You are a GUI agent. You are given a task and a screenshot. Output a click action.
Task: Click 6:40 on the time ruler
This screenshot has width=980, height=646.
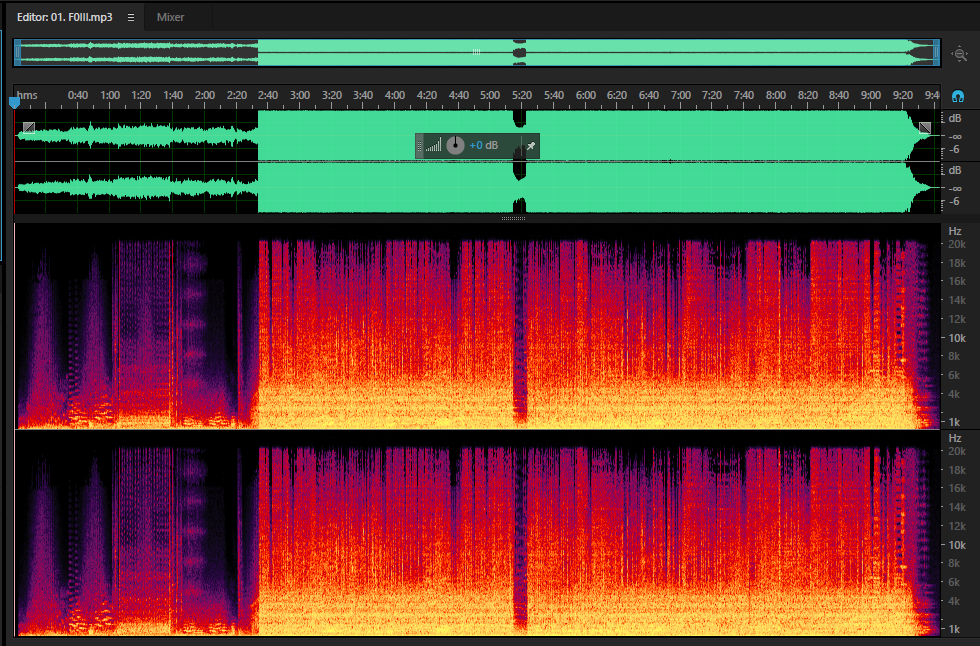649,95
